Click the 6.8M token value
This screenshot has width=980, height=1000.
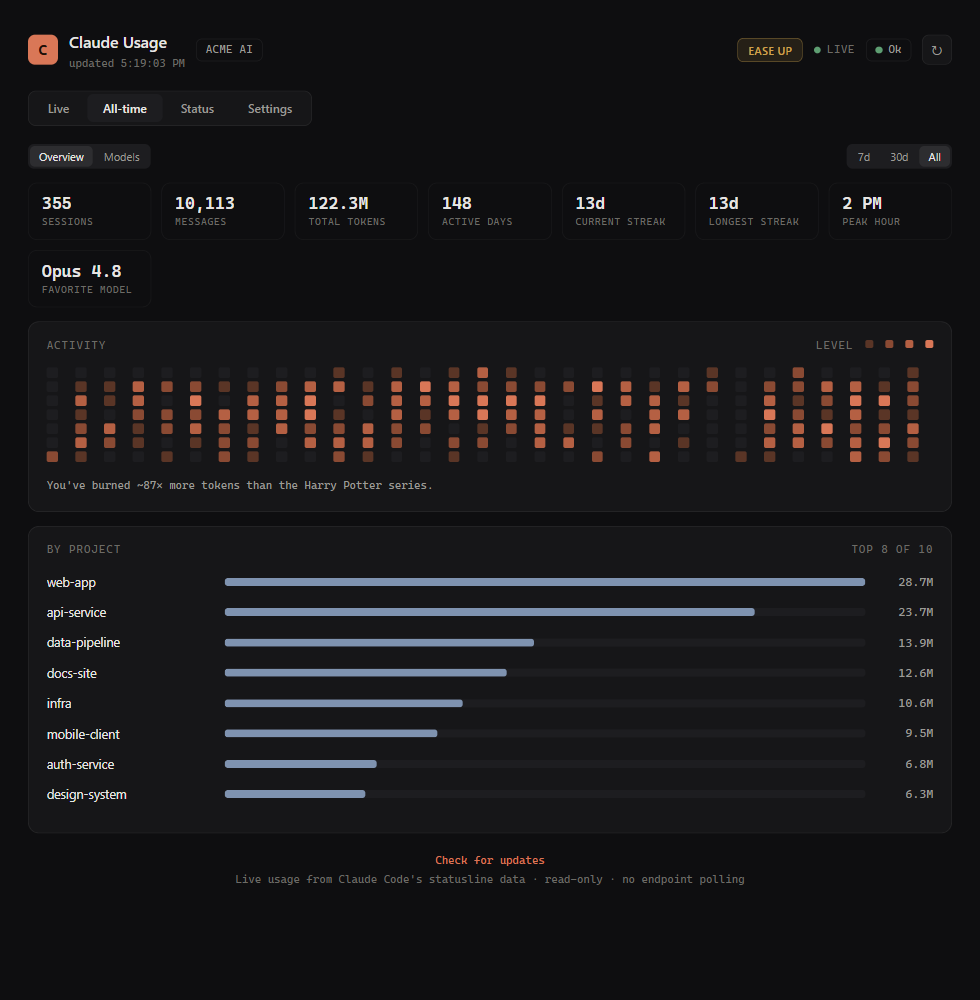(919, 764)
